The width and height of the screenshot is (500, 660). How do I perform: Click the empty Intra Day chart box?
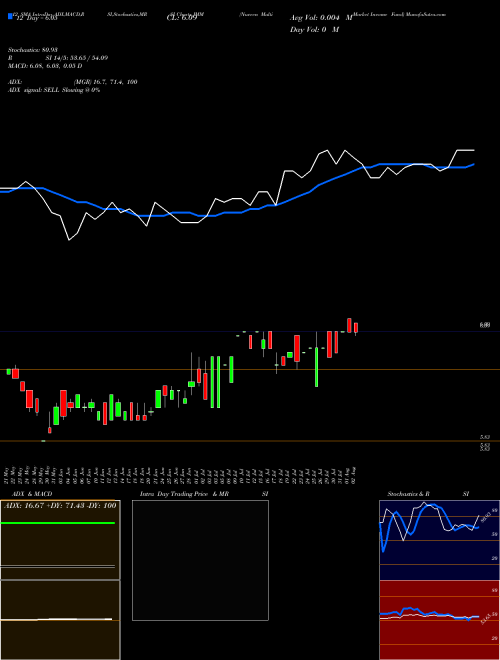tap(200, 560)
